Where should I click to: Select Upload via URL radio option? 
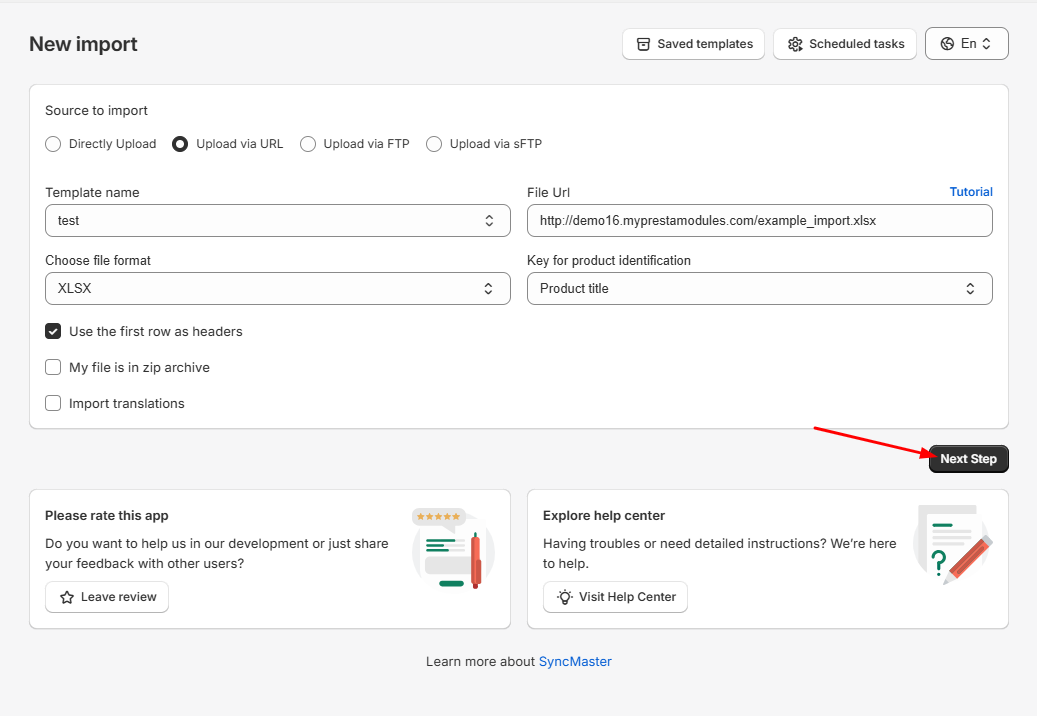pos(180,144)
